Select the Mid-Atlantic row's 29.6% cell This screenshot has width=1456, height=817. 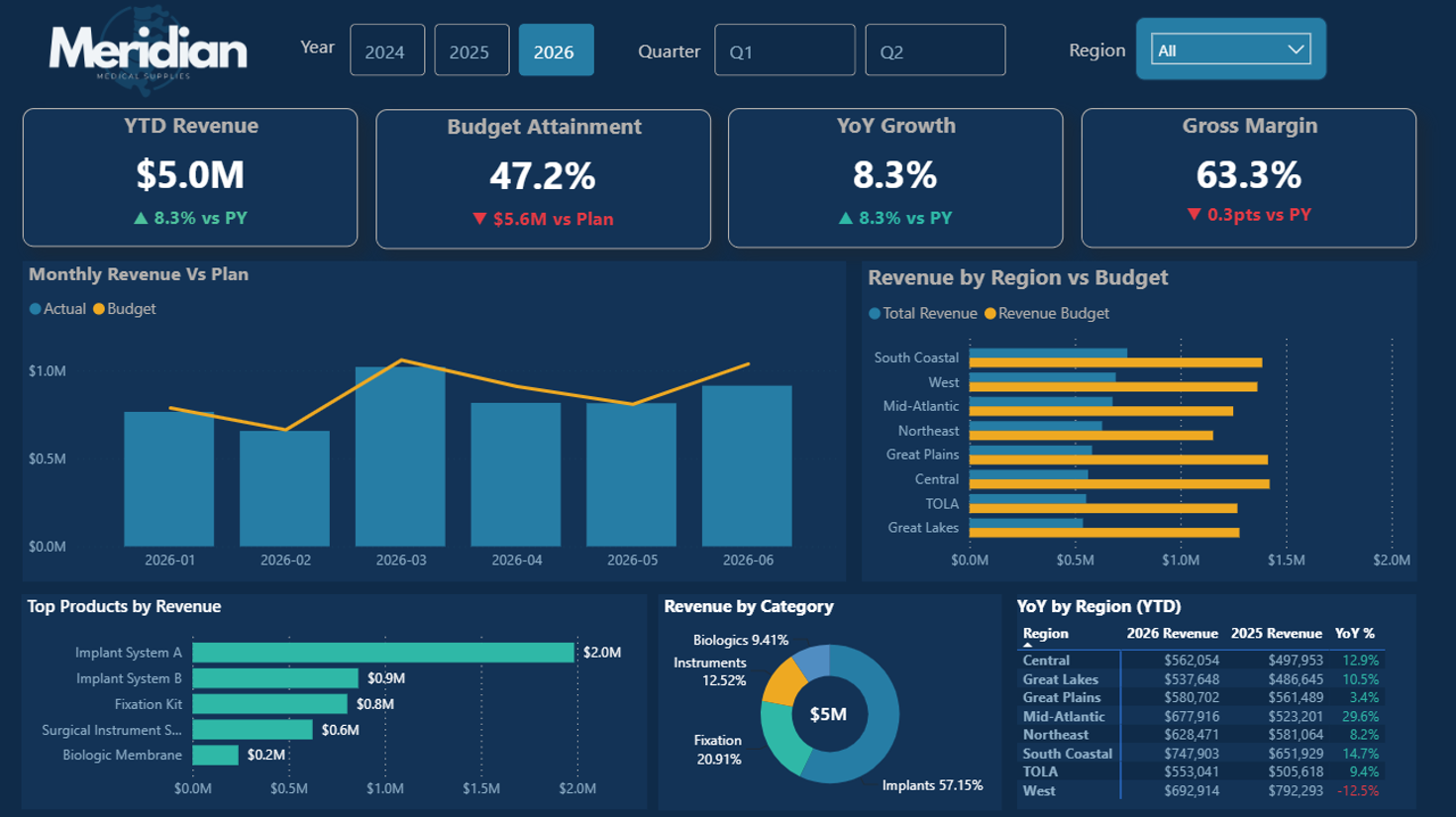click(x=1360, y=717)
